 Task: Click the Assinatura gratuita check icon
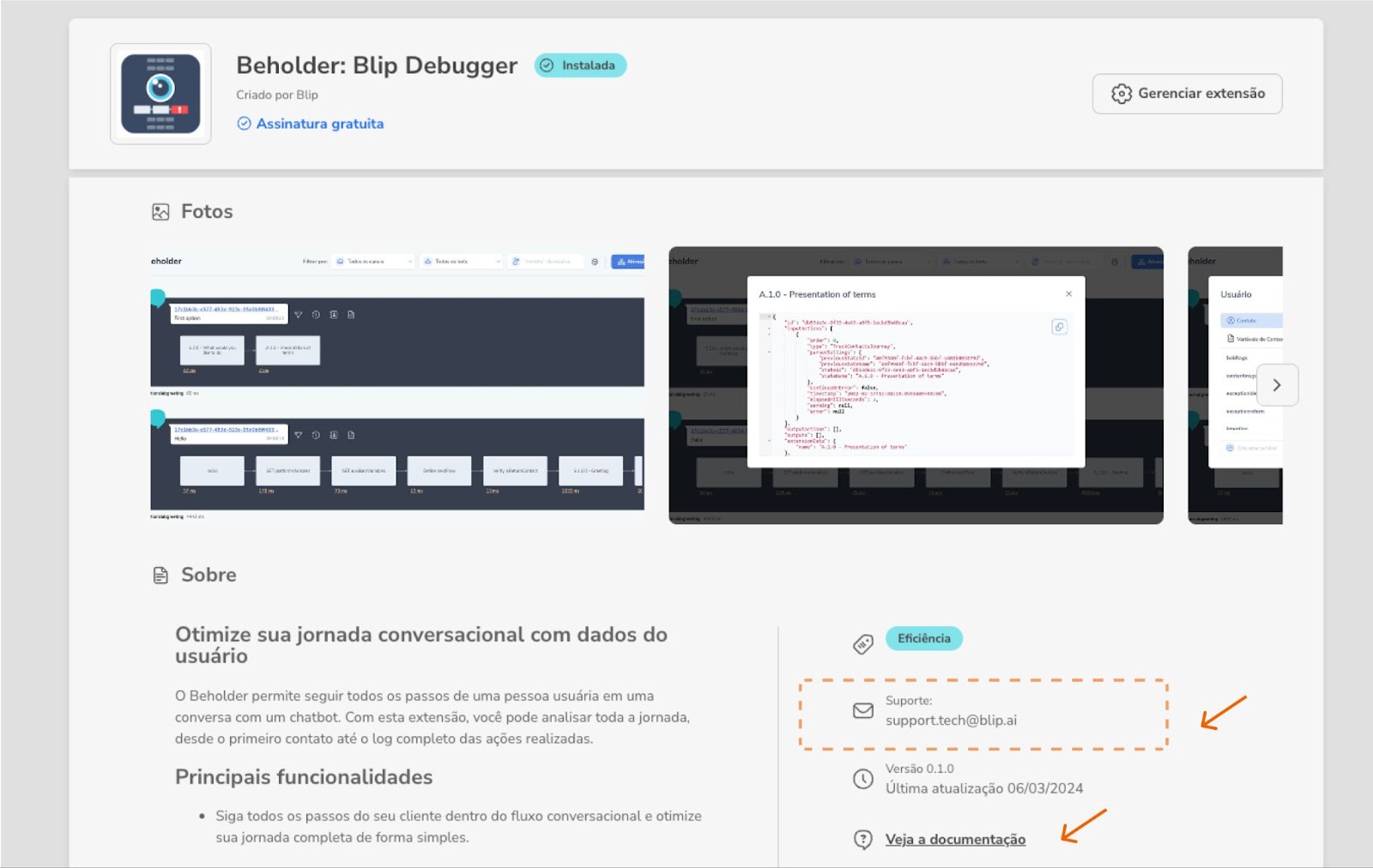[244, 124]
